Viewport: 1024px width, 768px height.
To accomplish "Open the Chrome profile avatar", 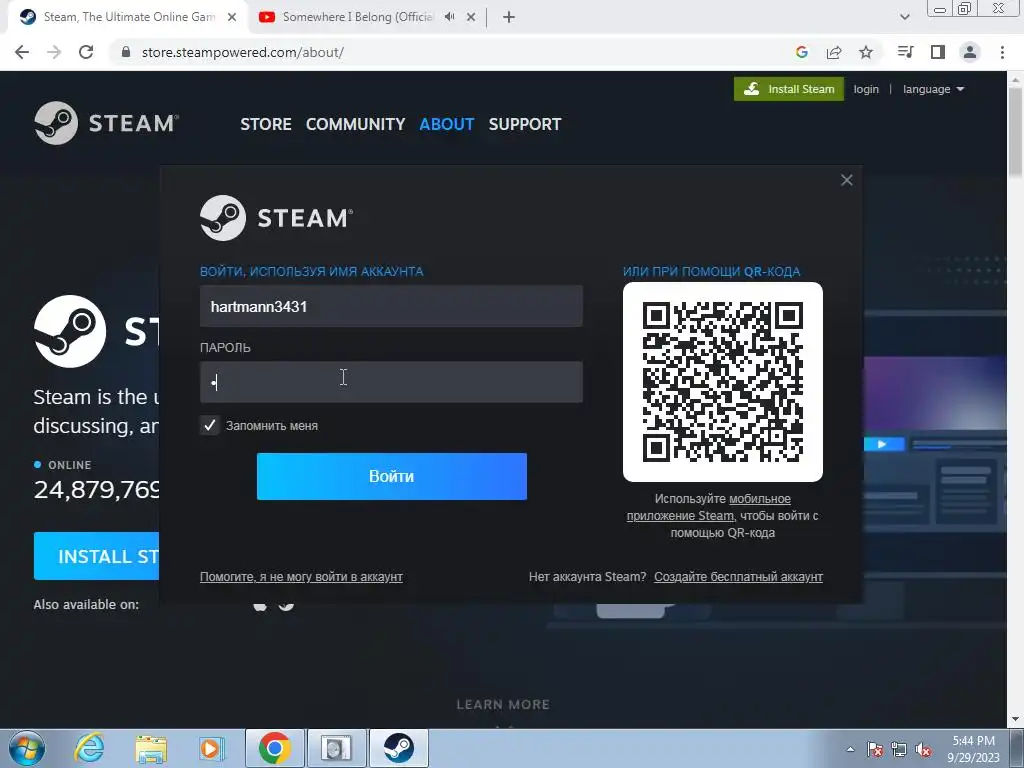I will click(970, 52).
